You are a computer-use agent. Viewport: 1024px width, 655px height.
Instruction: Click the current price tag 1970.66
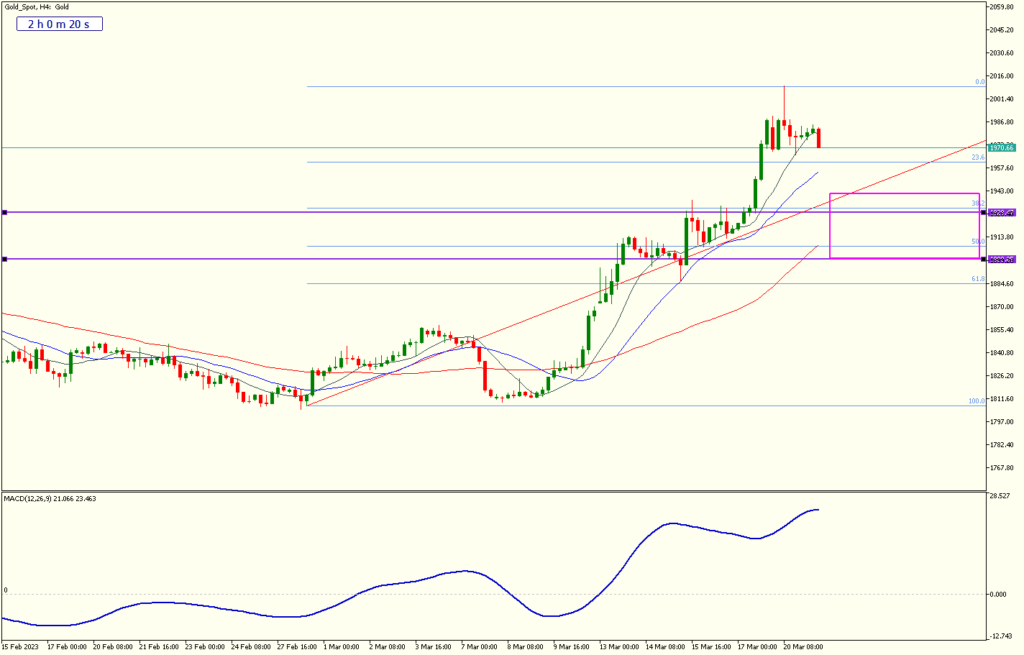pyautogui.click(x=1002, y=148)
